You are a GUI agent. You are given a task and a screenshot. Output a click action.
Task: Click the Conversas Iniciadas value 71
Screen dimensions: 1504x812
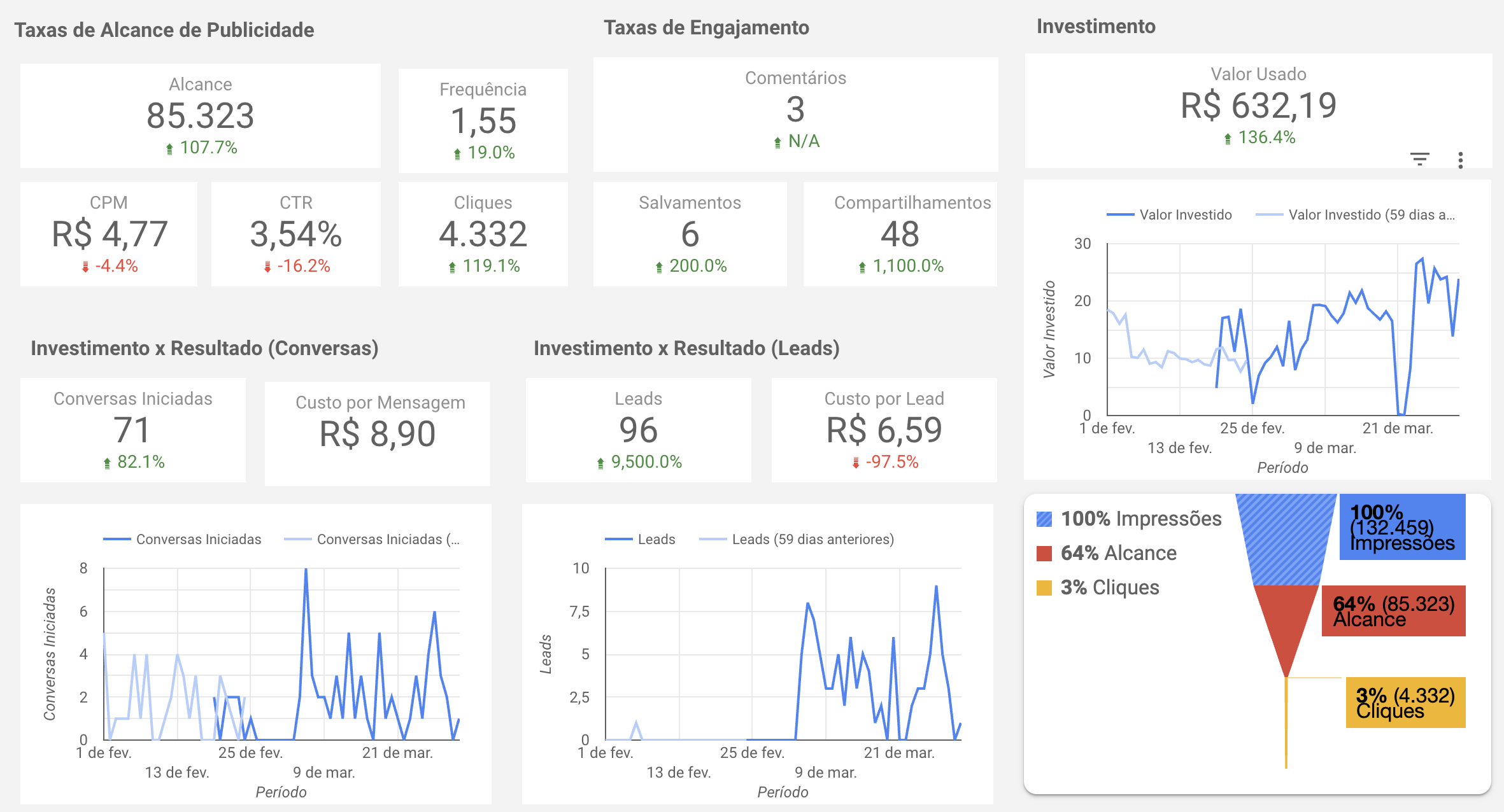[132, 430]
